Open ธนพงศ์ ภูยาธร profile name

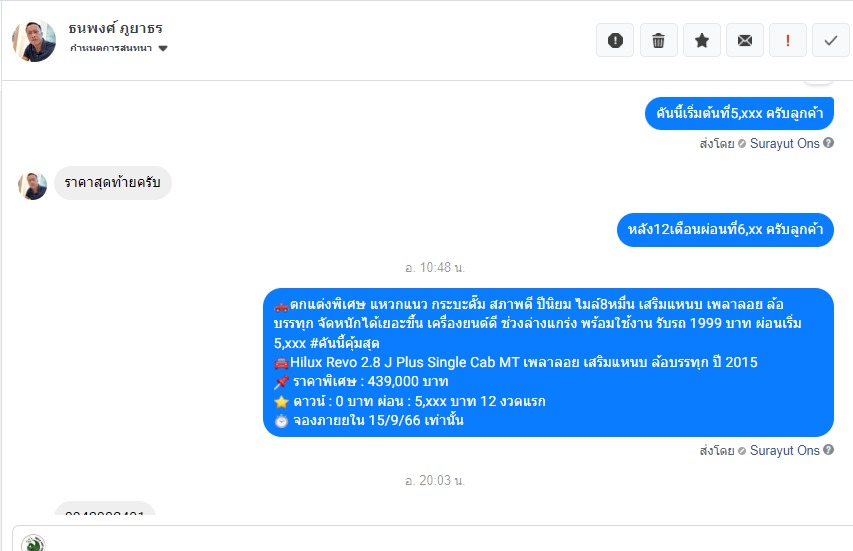point(115,28)
